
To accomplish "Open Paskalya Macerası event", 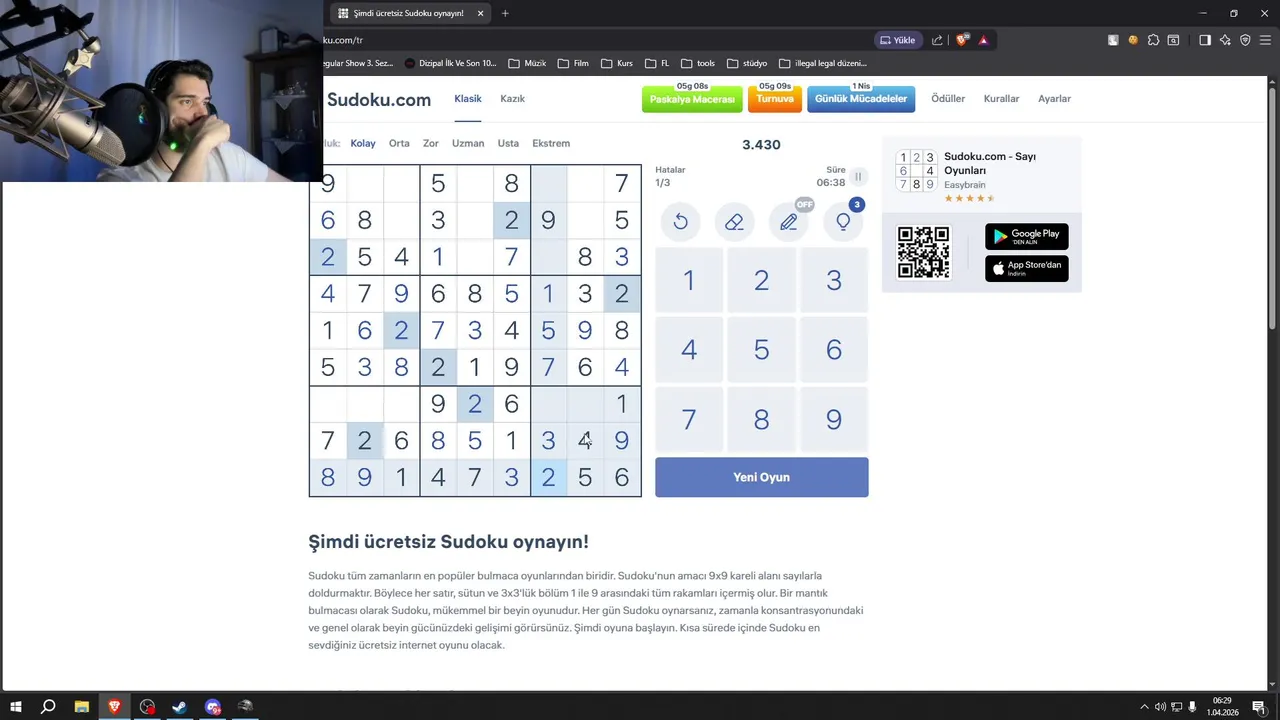I will click(x=692, y=99).
